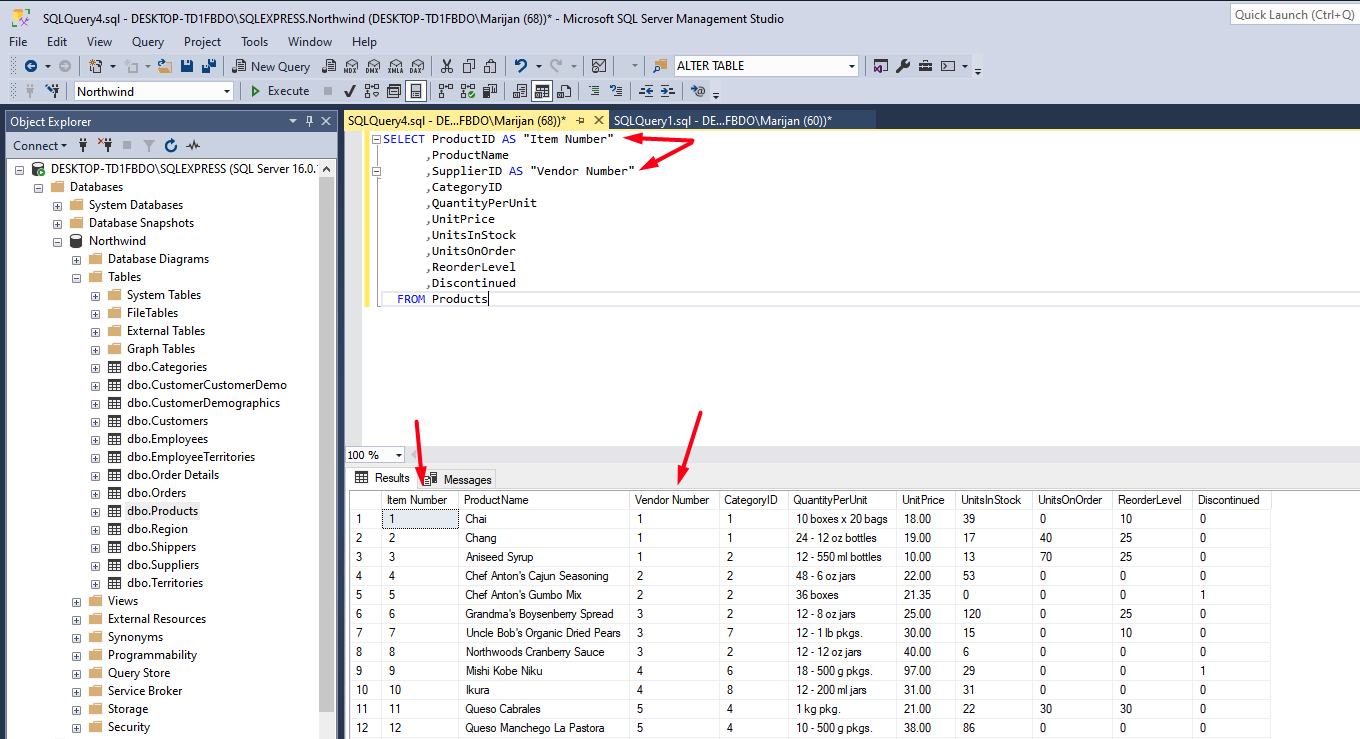Click the Parse checkmark icon

(x=349, y=91)
